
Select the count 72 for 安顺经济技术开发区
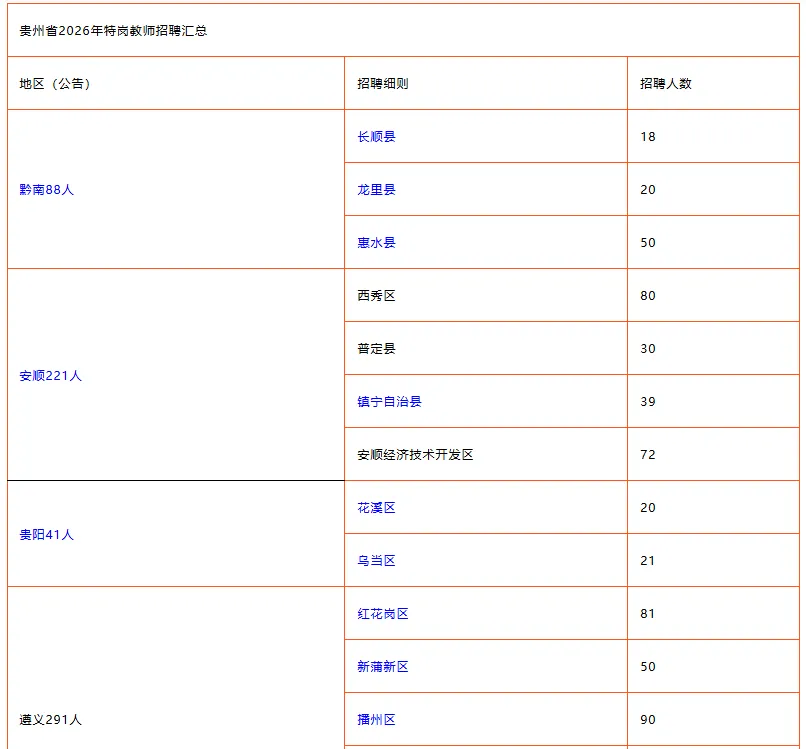[648, 454]
